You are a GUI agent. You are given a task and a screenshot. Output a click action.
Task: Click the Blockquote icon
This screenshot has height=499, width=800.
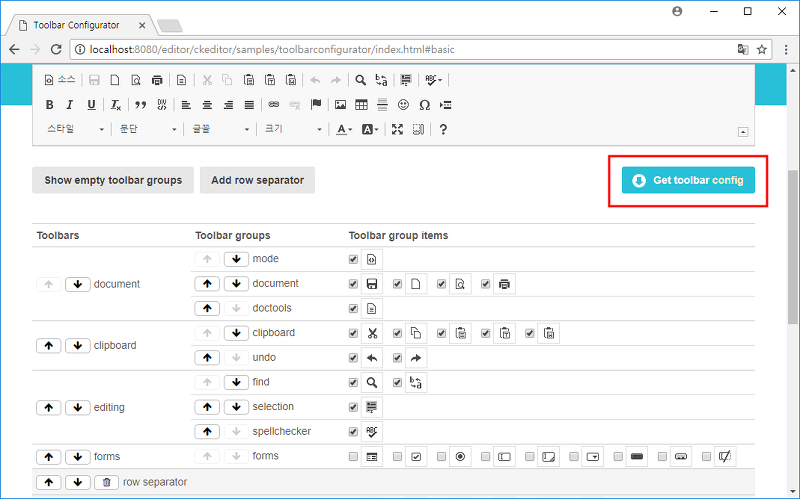tap(140, 105)
